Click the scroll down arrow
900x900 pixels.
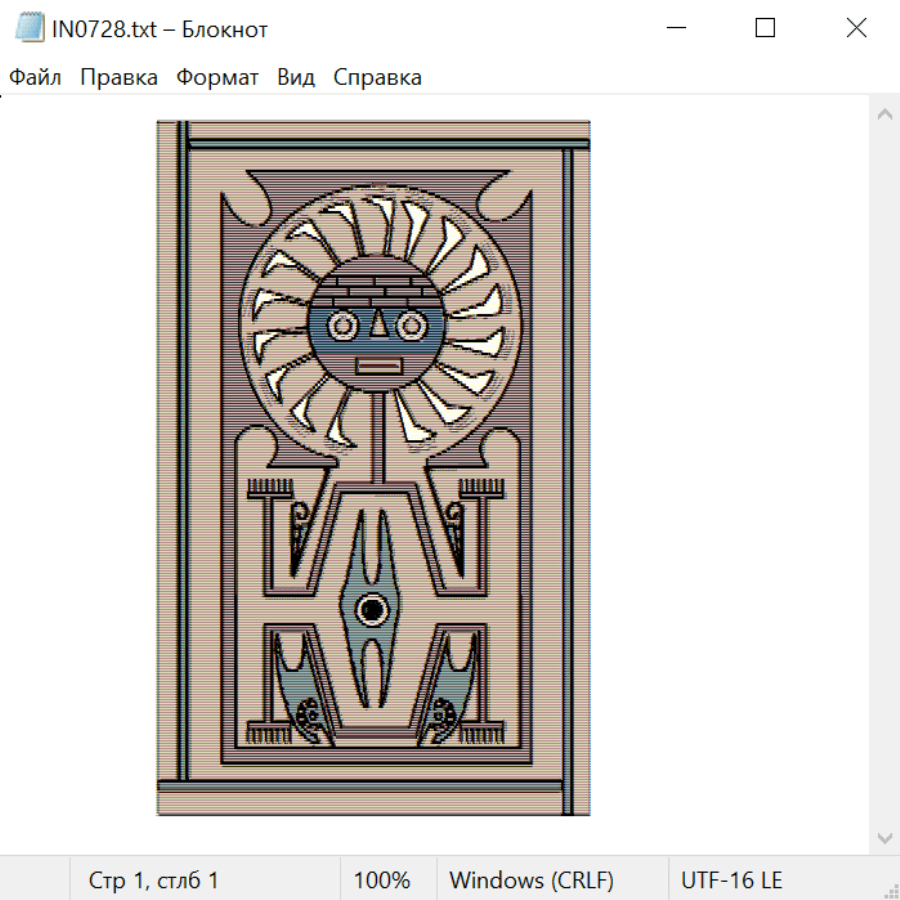[x=884, y=837]
